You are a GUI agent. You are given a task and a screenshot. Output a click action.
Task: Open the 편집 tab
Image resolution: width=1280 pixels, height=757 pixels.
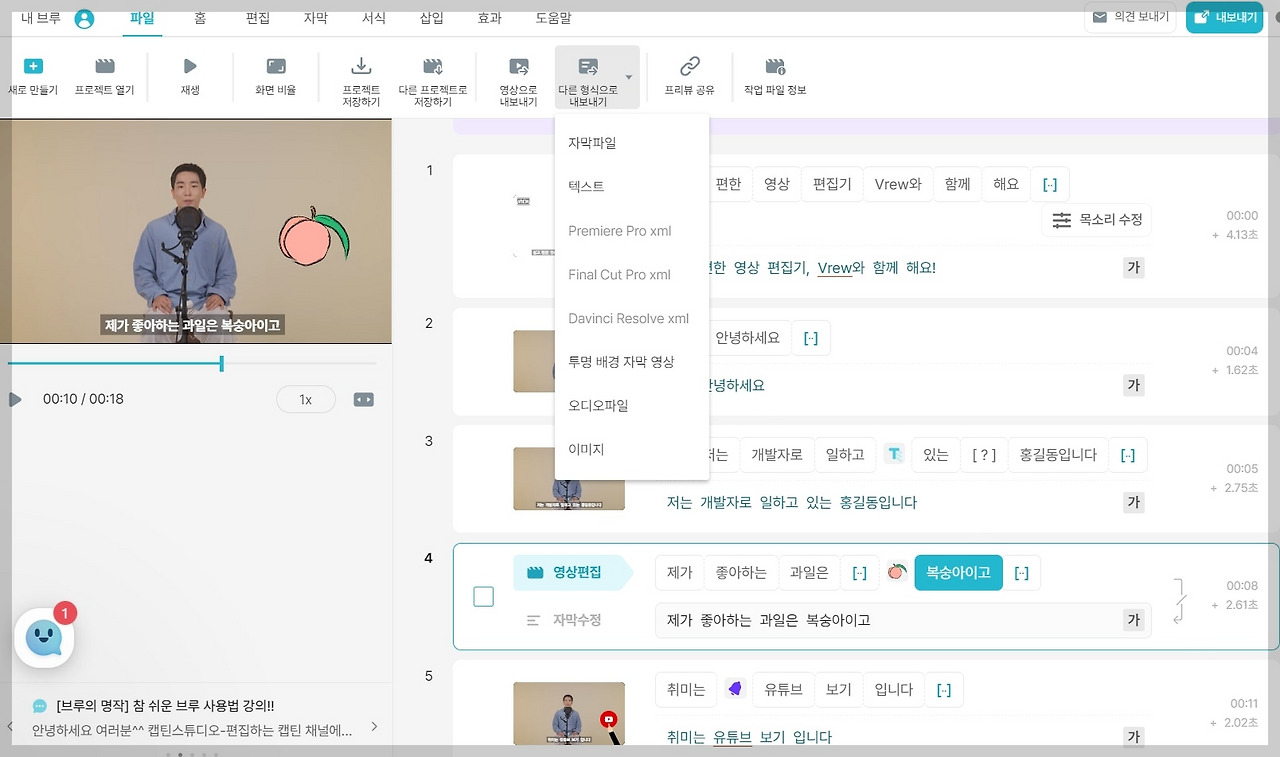[257, 18]
